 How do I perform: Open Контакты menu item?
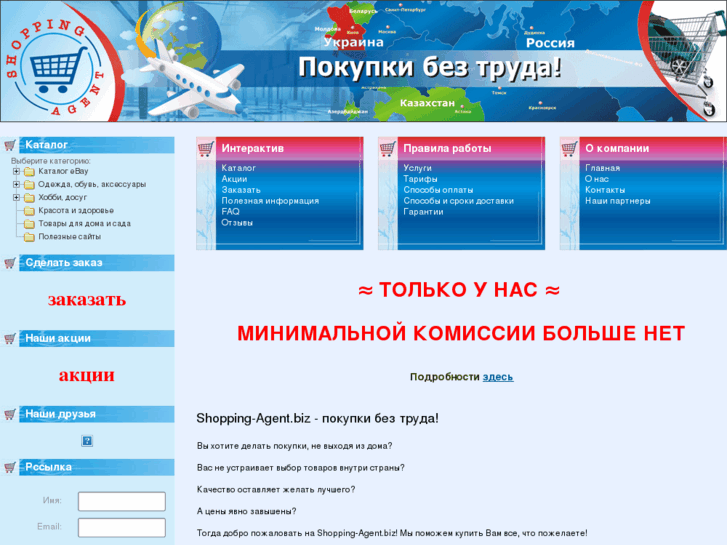click(x=605, y=190)
